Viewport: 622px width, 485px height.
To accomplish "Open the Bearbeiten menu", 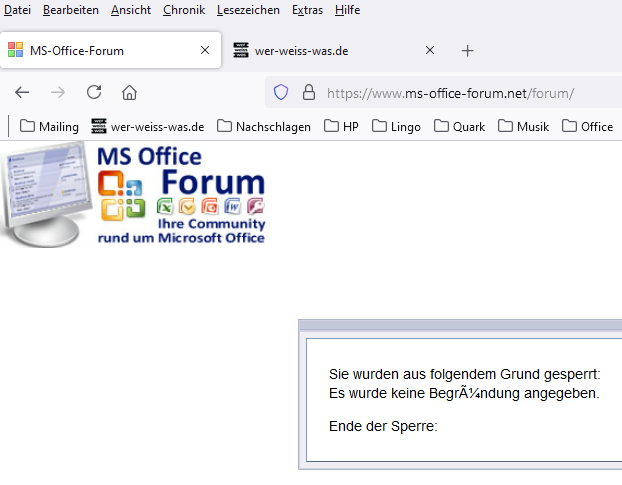I will click(71, 10).
